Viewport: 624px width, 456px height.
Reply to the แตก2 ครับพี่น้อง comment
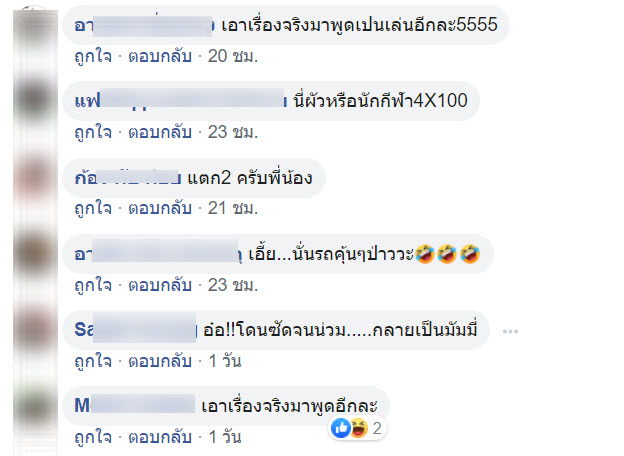click(x=160, y=209)
